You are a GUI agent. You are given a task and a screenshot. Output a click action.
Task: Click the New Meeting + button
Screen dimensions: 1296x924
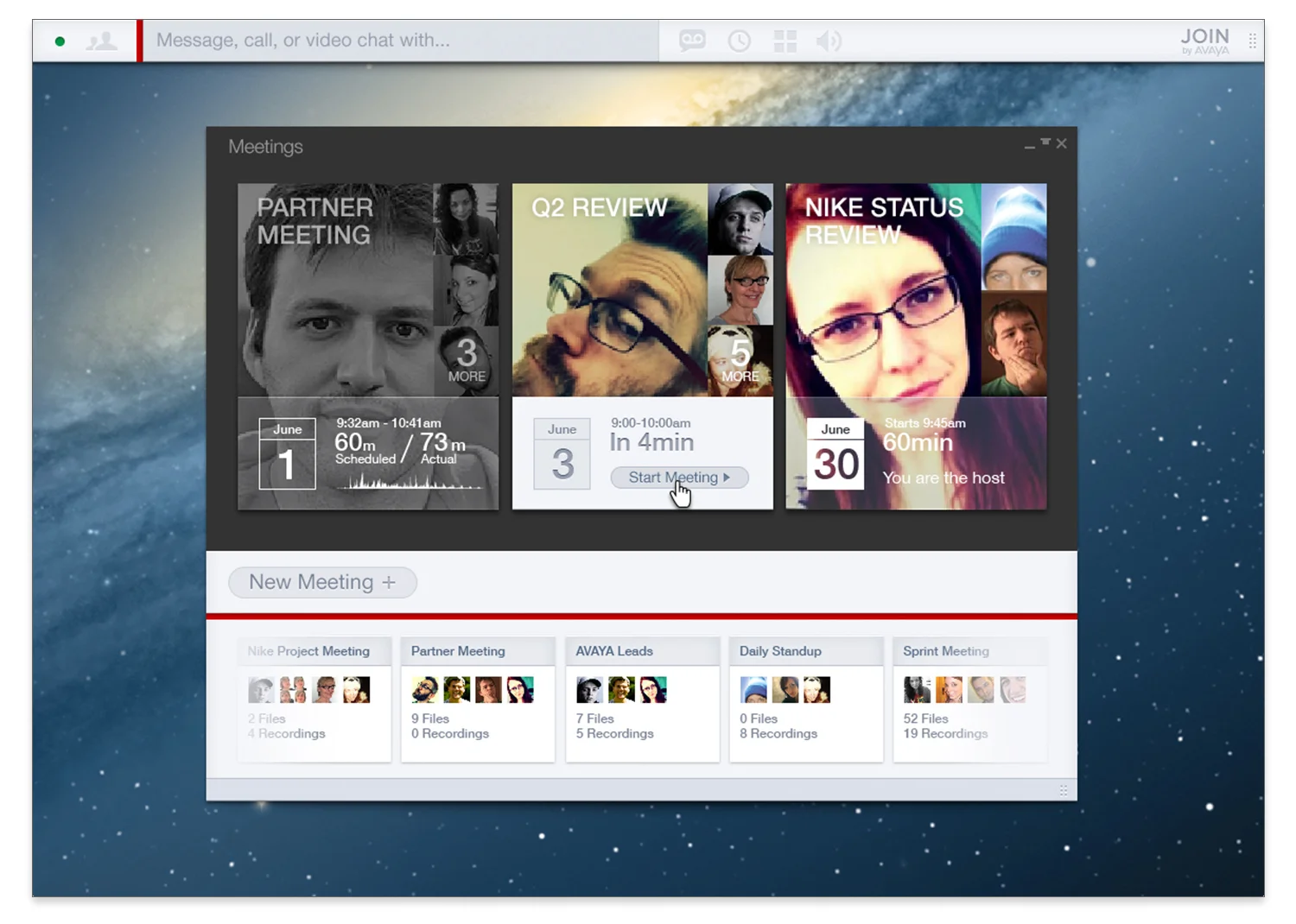[322, 582]
